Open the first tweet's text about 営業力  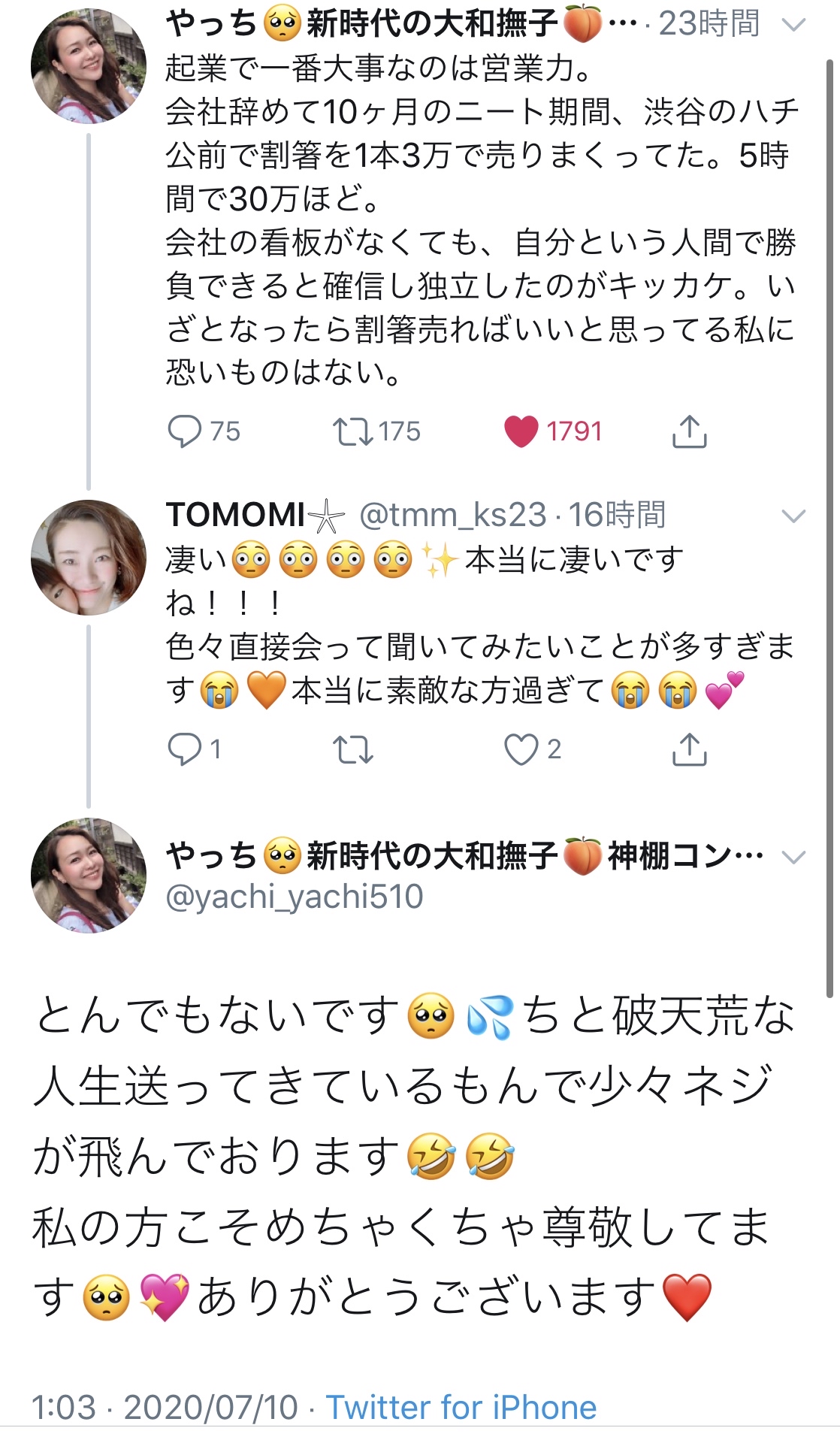click(481, 219)
